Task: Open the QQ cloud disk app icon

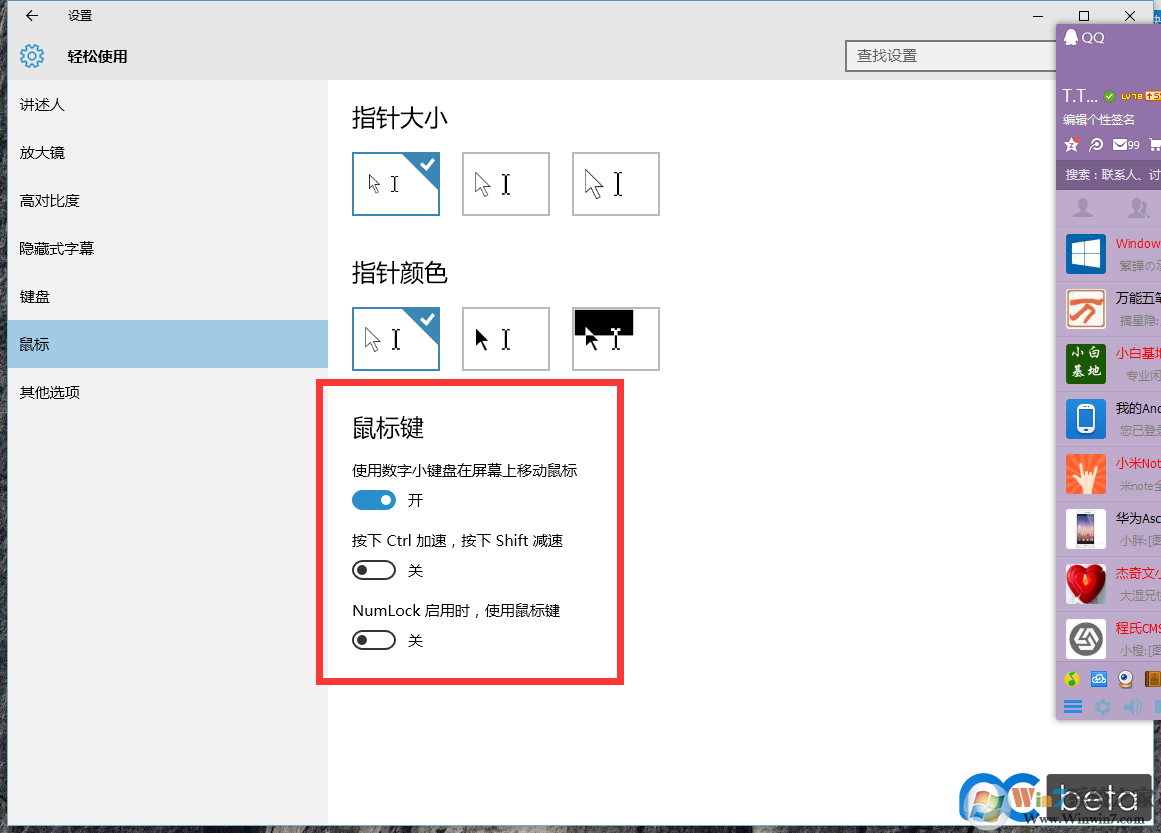Action: (x=1099, y=679)
